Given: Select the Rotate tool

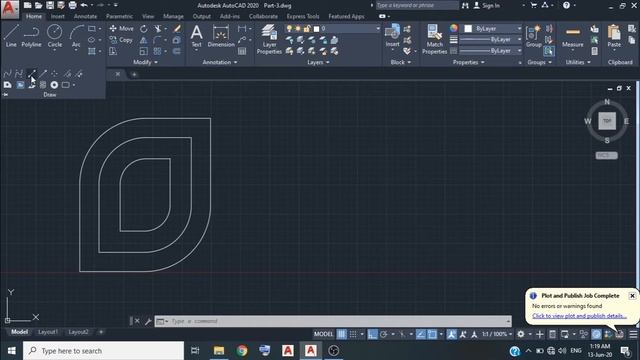Looking at the screenshot, I should coord(144,29).
